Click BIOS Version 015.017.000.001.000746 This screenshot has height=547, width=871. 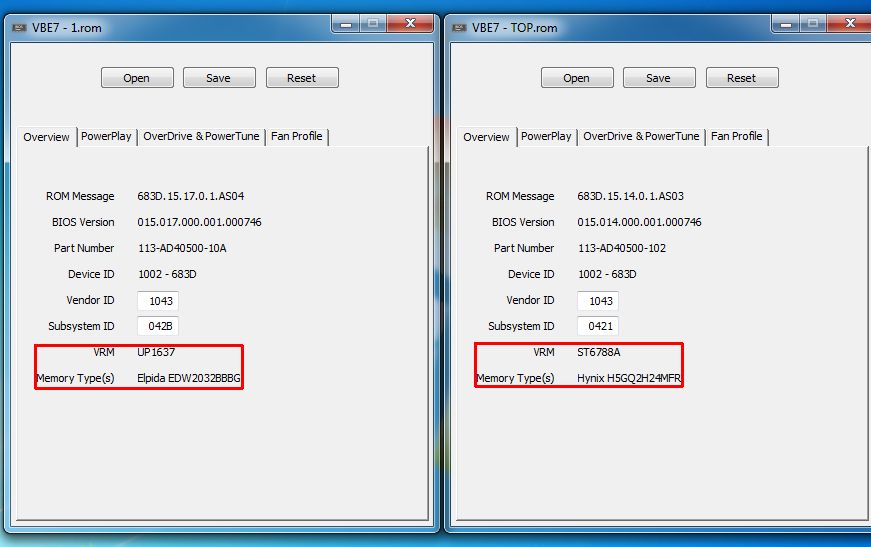pos(199,222)
